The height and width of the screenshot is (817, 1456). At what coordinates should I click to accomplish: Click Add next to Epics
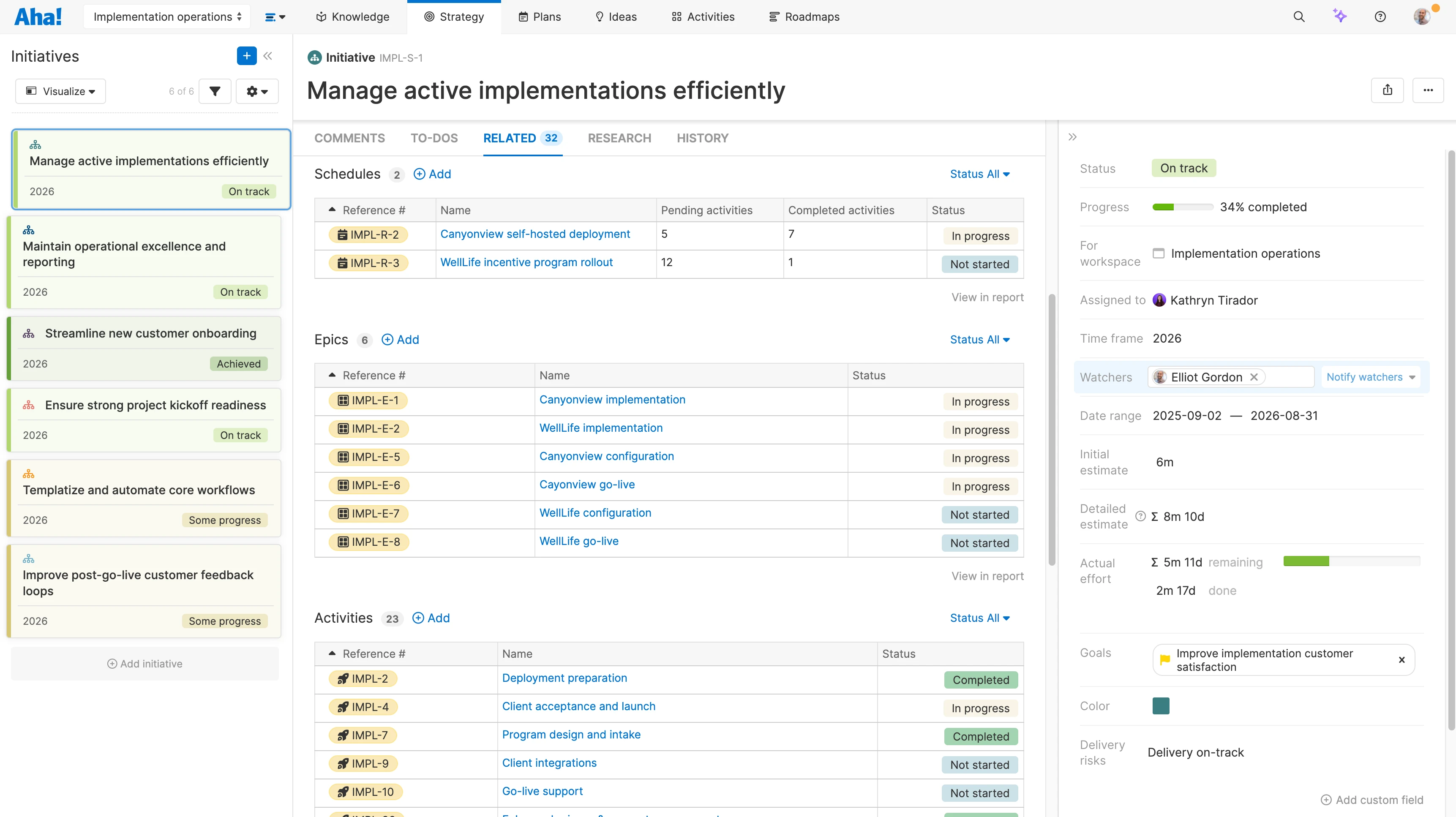pos(400,340)
